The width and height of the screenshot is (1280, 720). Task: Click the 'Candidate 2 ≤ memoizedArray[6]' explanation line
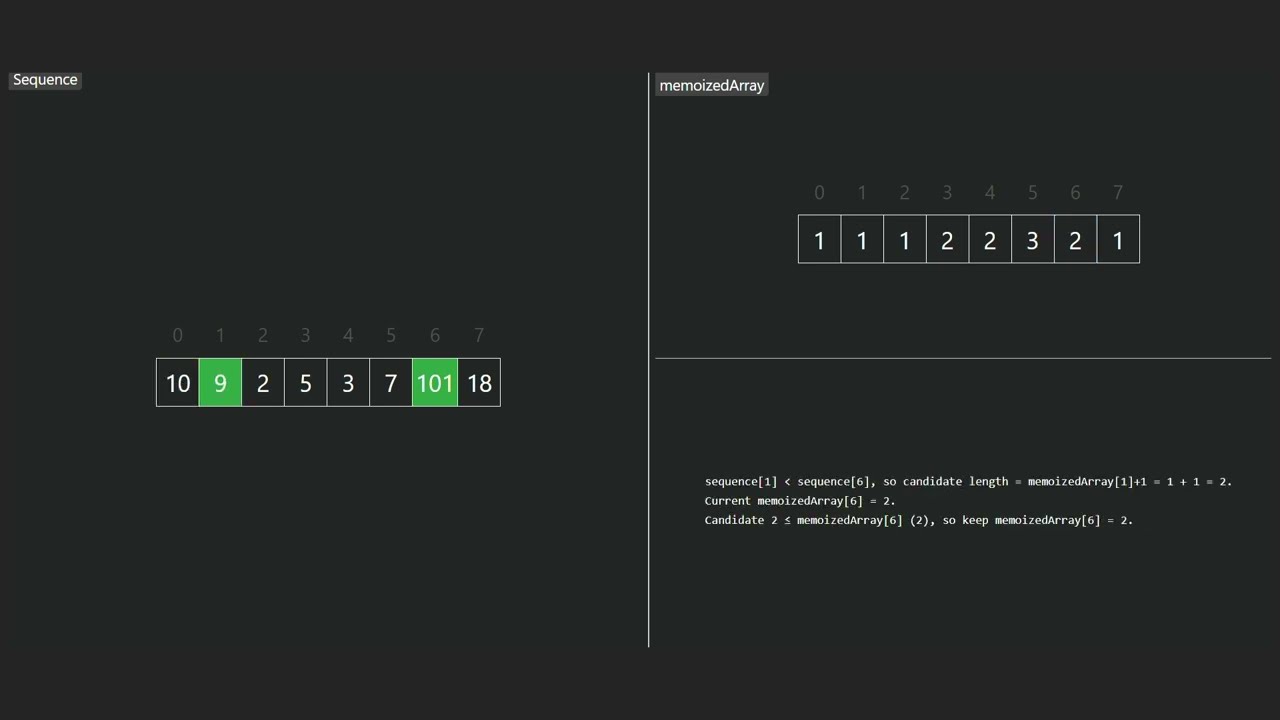(918, 520)
